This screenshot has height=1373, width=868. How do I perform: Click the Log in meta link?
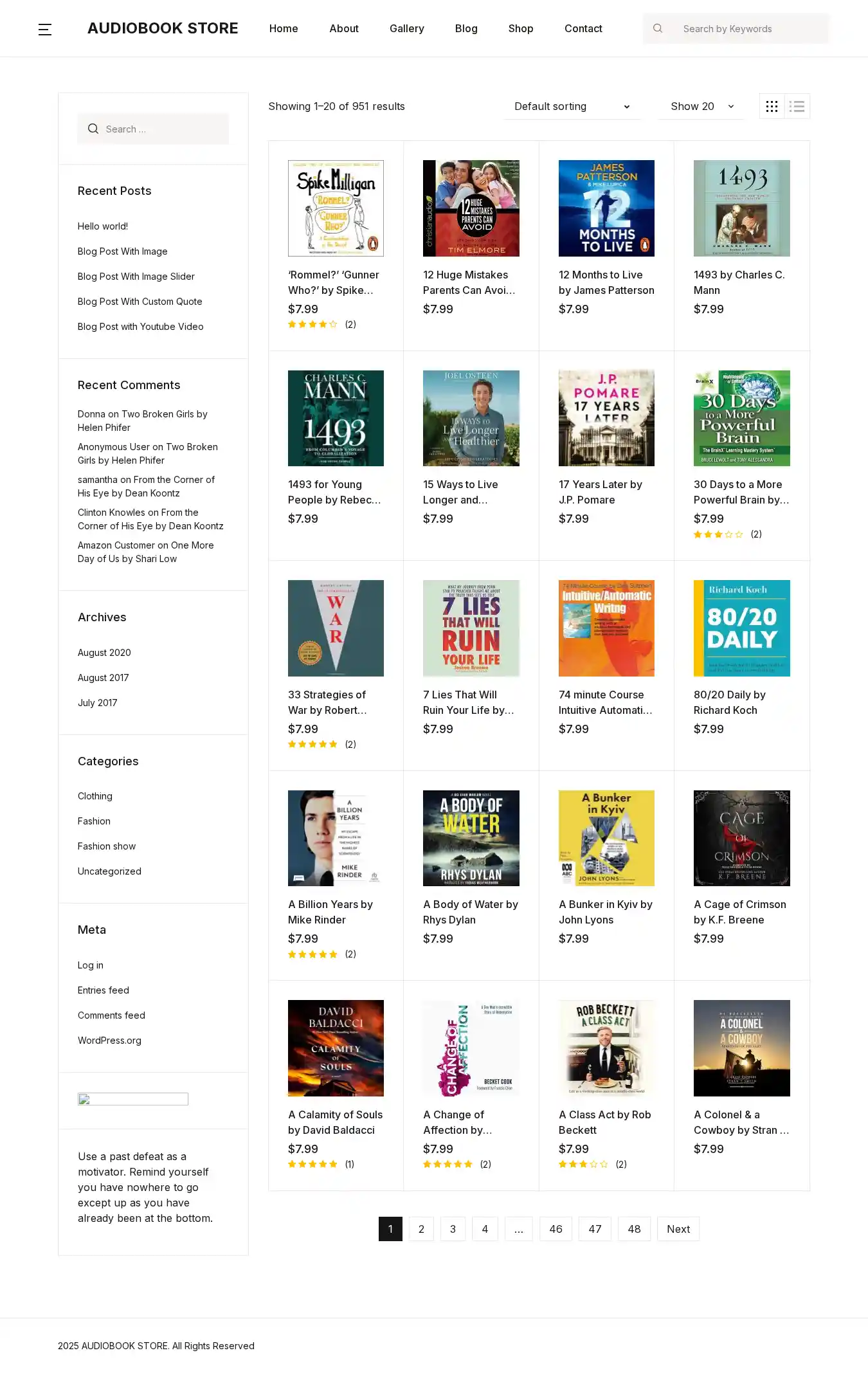91,965
